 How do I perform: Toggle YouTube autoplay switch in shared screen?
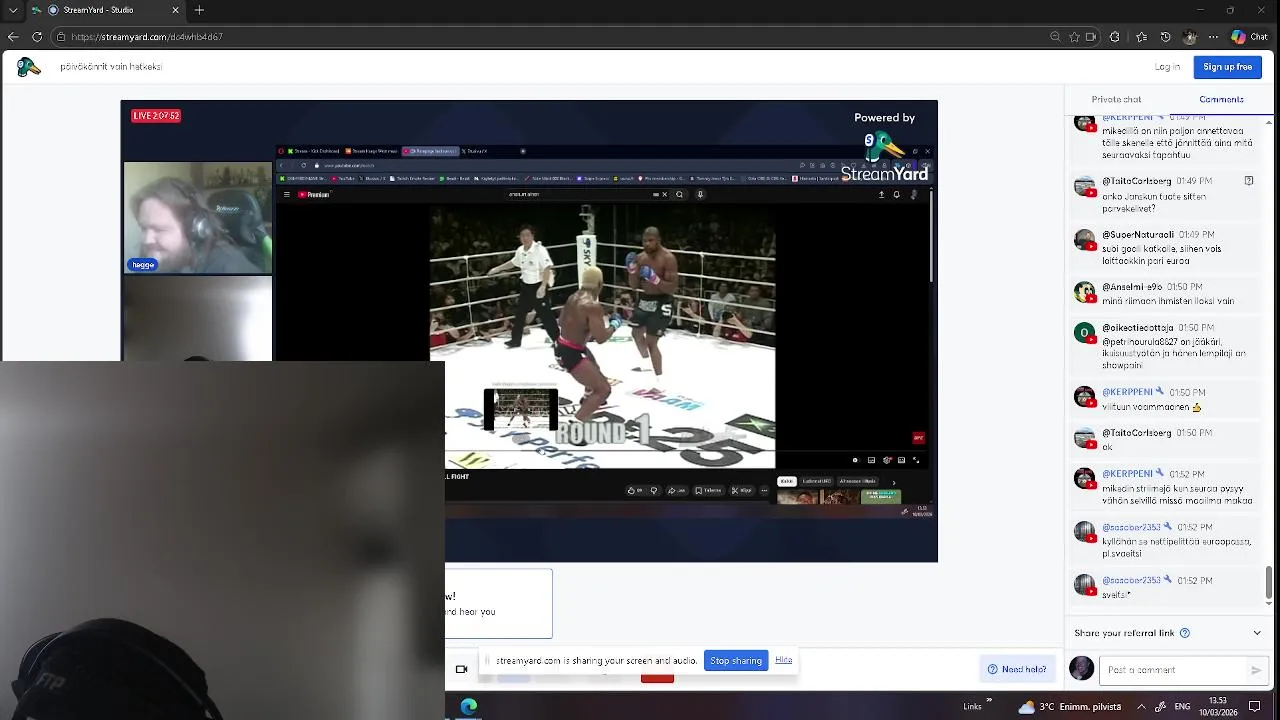(855, 460)
